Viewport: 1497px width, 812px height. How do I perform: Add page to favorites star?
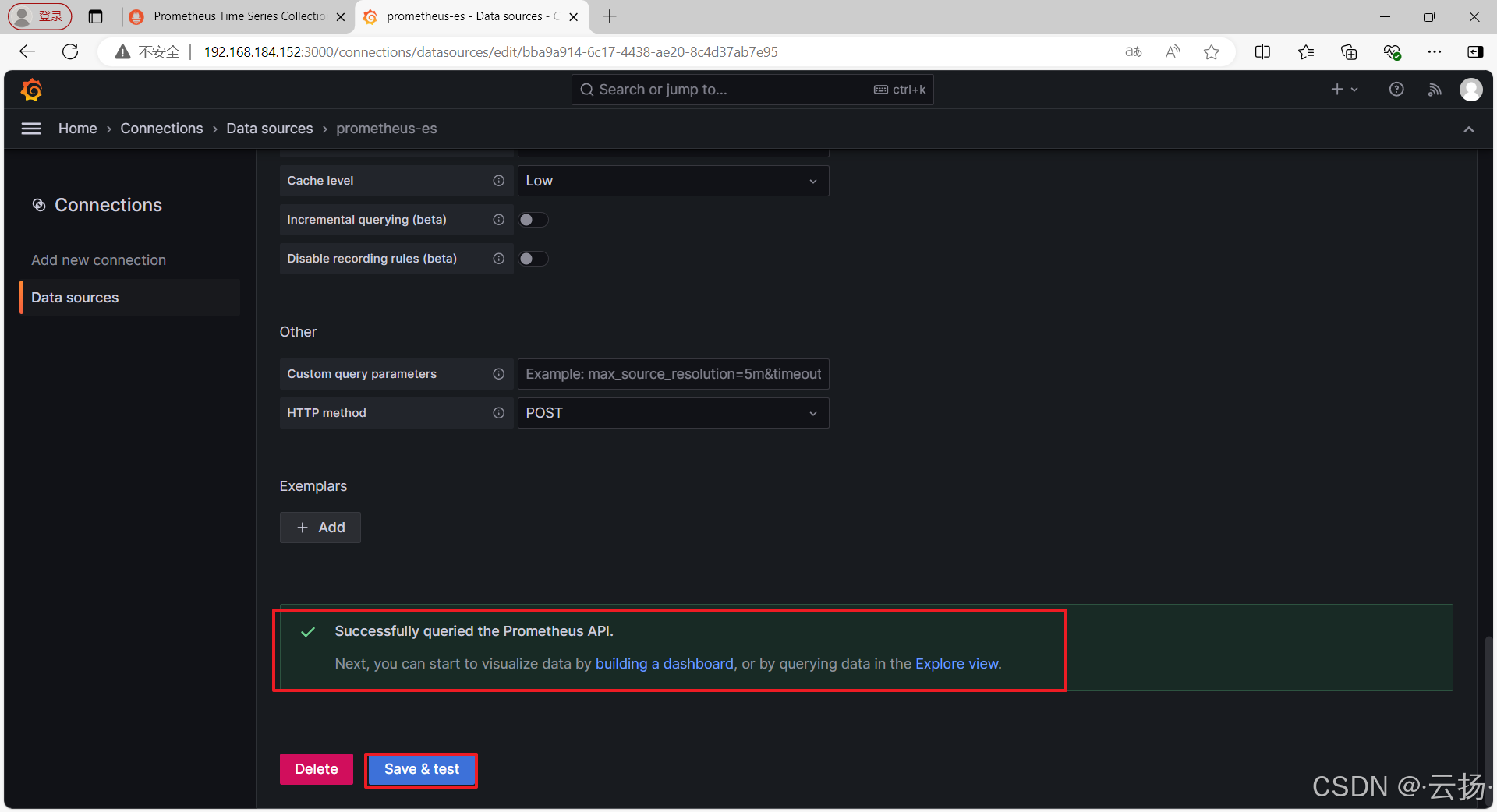(1211, 52)
